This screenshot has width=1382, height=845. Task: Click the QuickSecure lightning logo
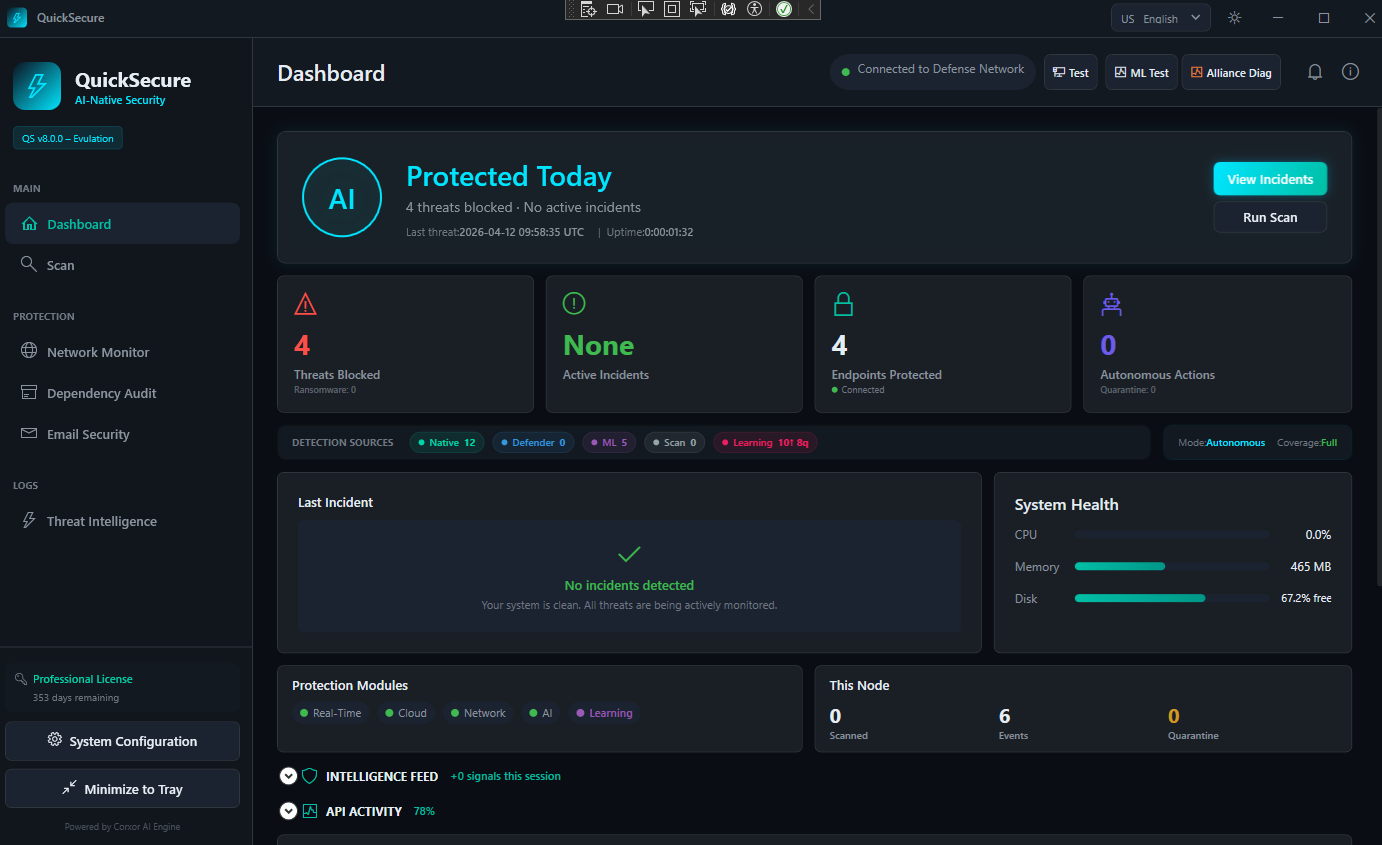click(37, 86)
